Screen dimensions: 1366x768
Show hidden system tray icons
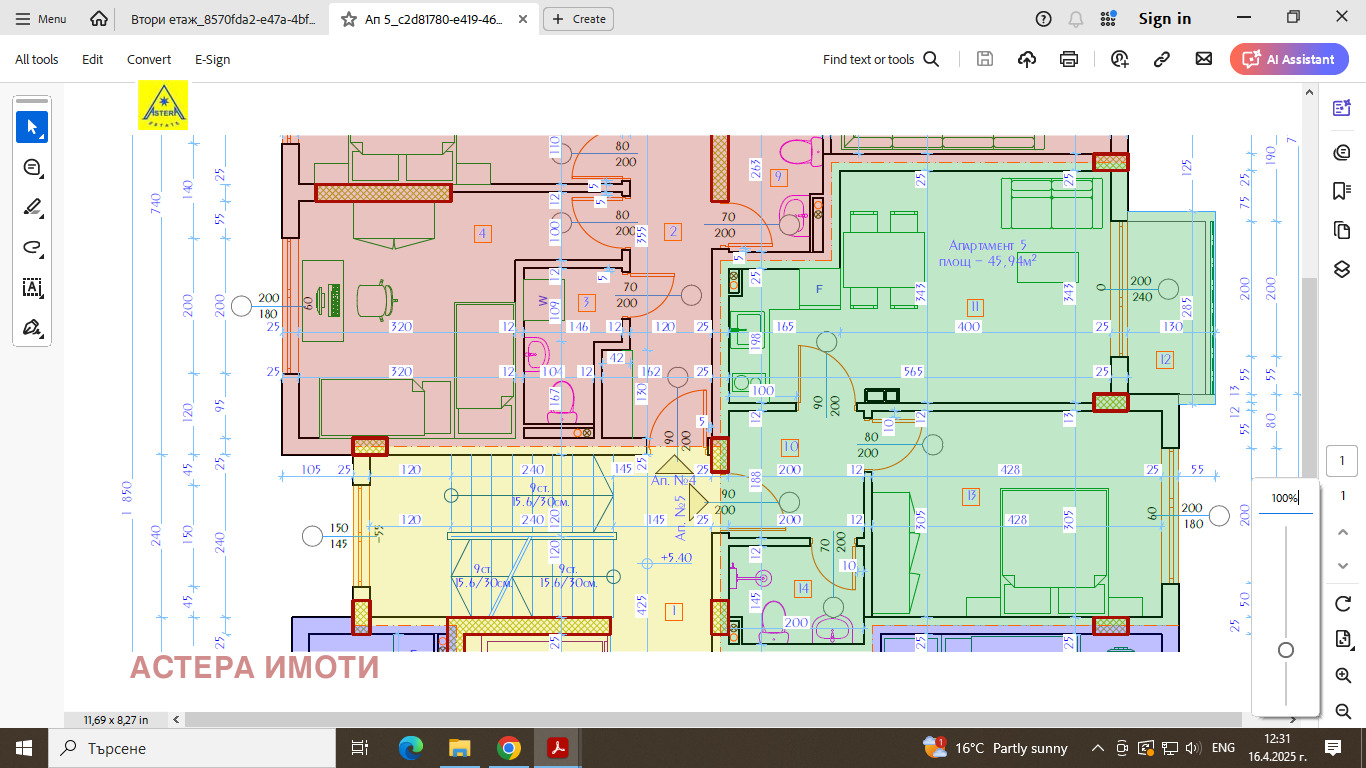point(1097,748)
